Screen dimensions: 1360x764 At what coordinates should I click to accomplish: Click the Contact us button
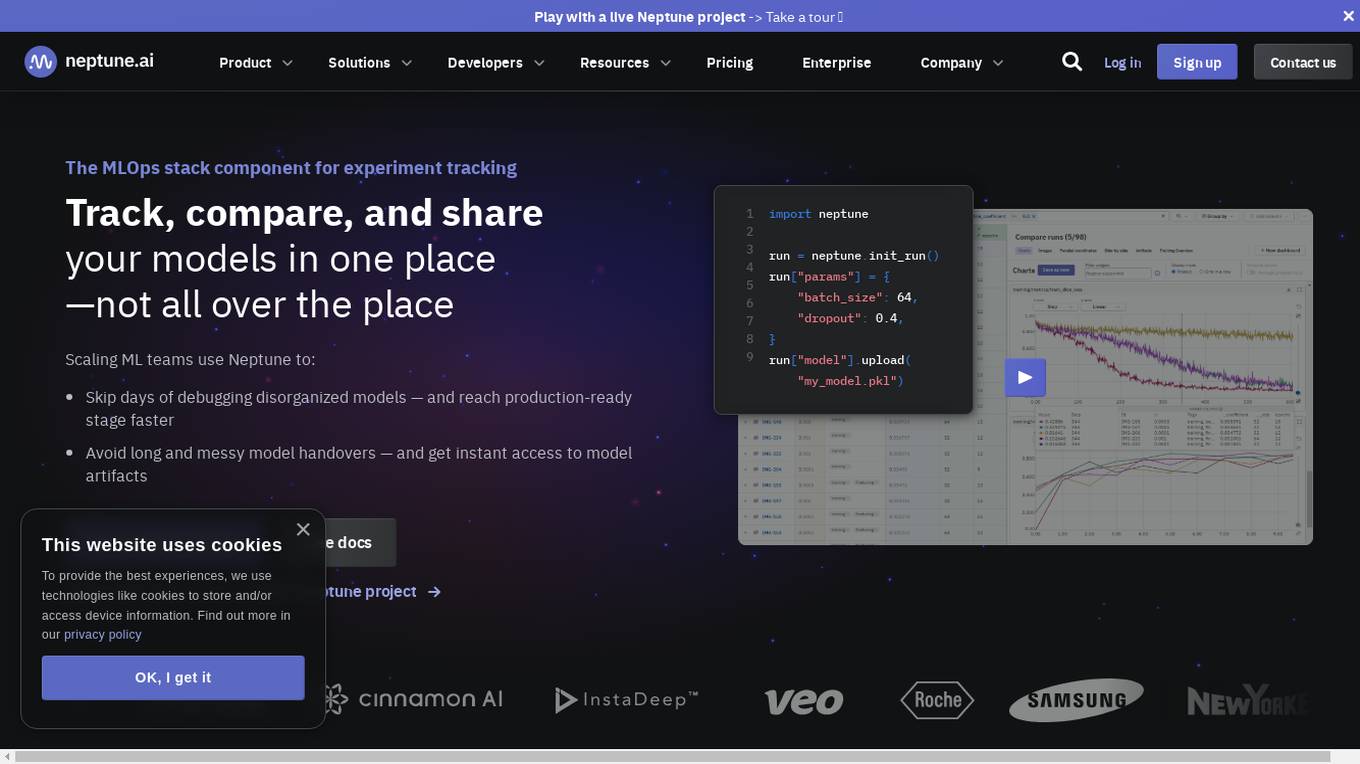point(1303,62)
